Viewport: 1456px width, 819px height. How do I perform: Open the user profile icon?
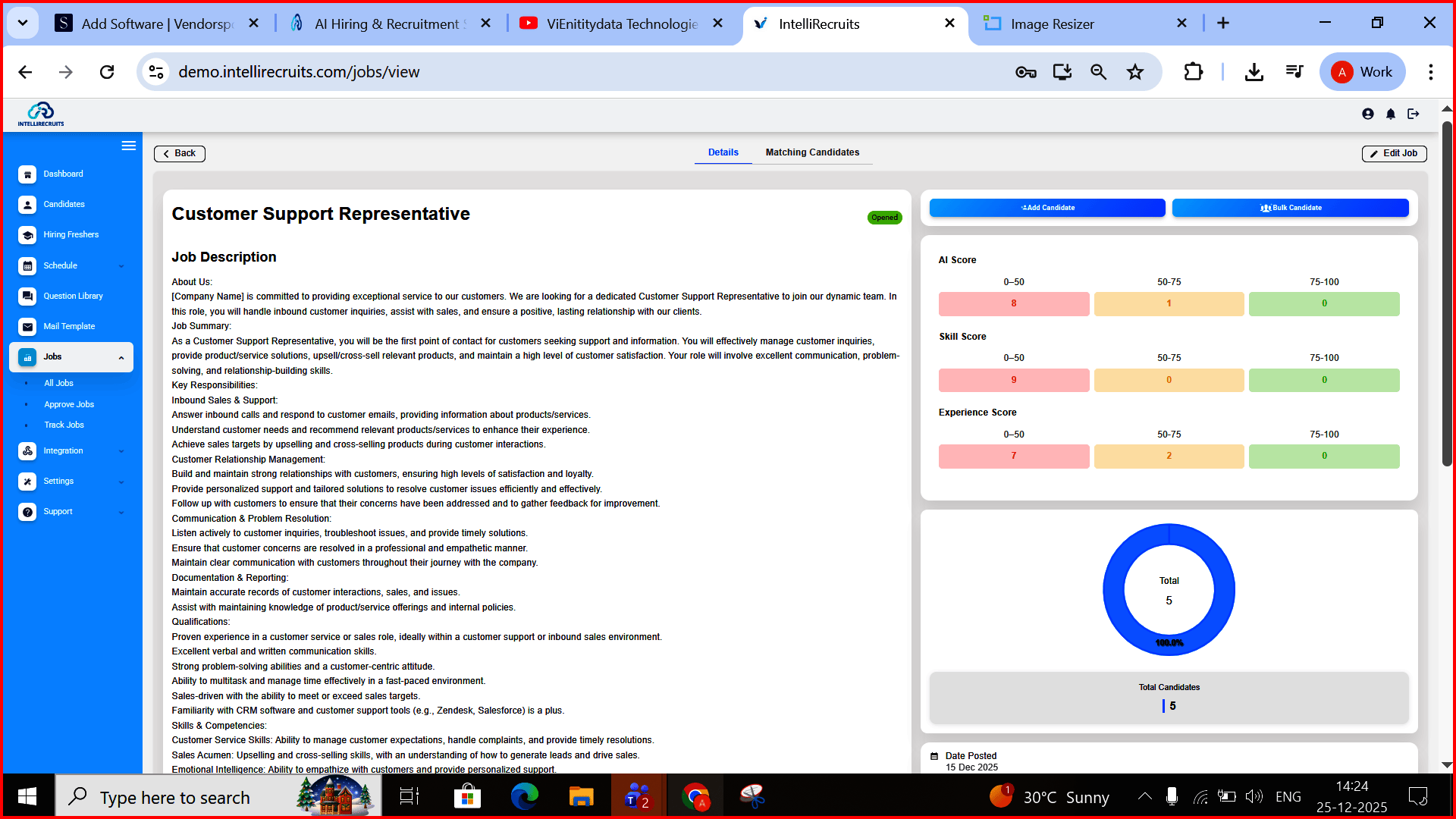click(1367, 114)
